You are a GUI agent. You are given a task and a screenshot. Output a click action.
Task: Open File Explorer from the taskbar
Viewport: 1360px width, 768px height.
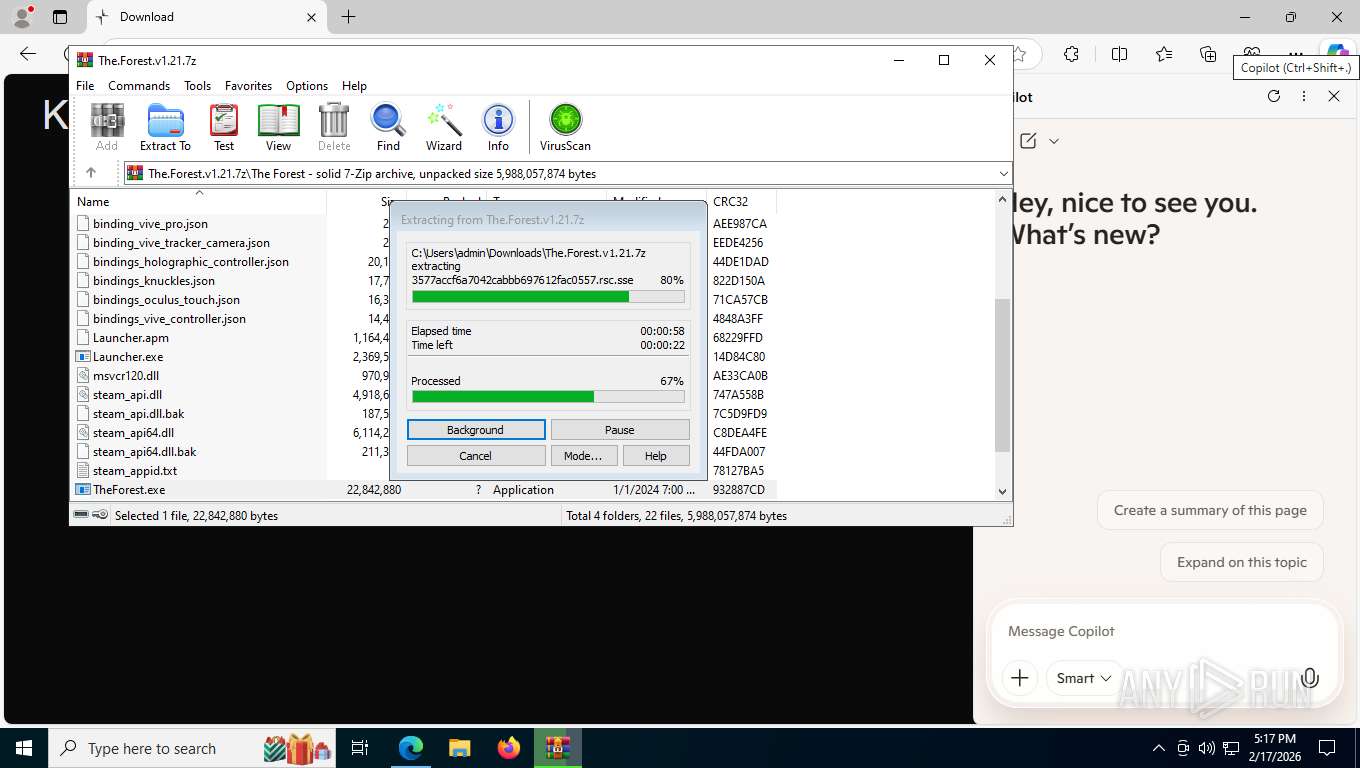coord(459,748)
